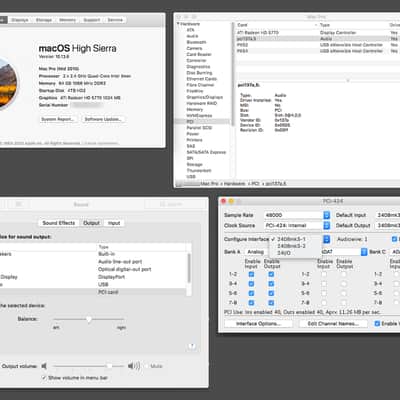The height and width of the screenshot is (400, 400).
Task: Enable Input checkbox for Bank A 1-2
Action: 251,274
